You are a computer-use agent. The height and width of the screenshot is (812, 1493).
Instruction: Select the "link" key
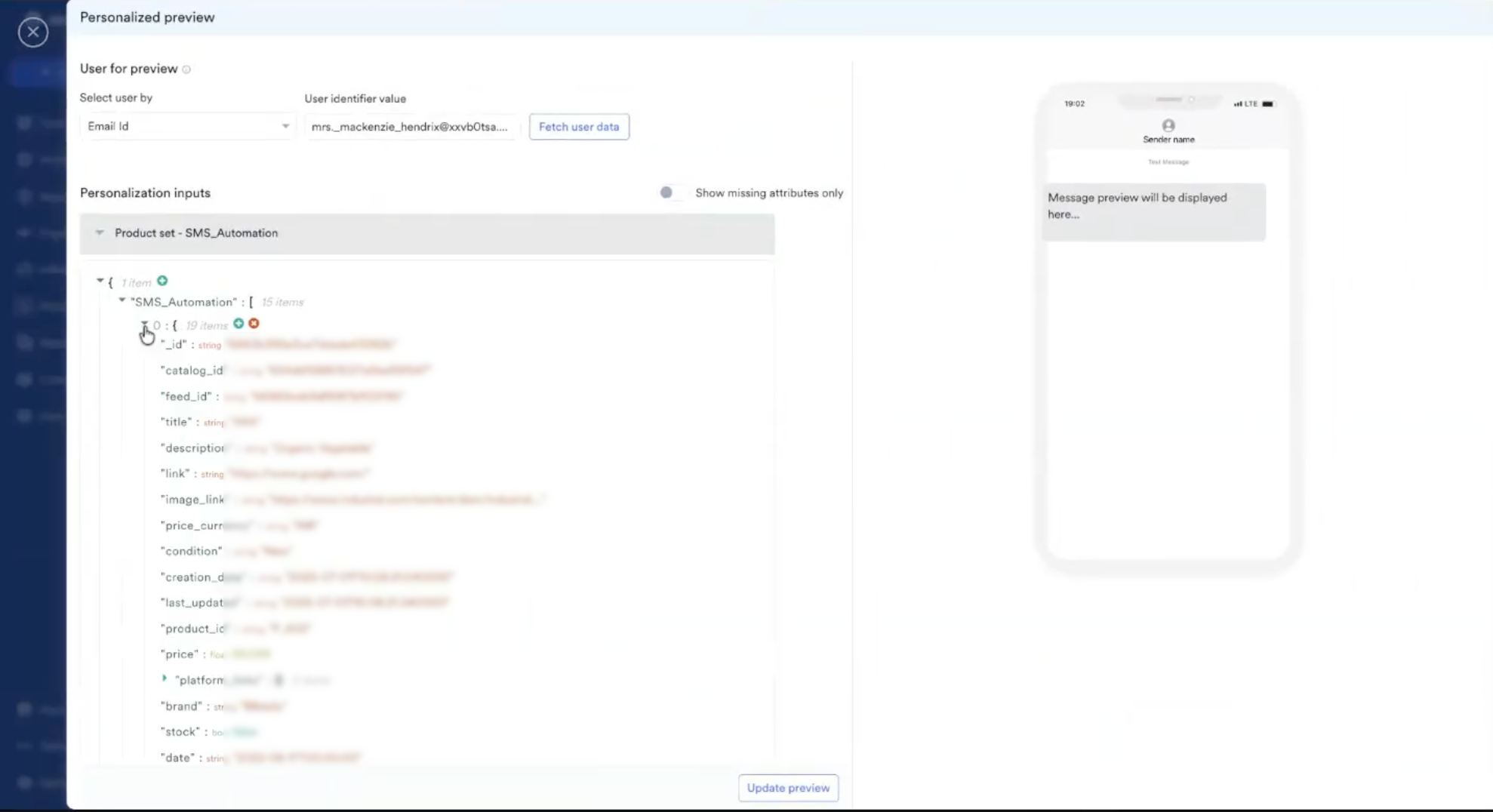coord(175,473)
